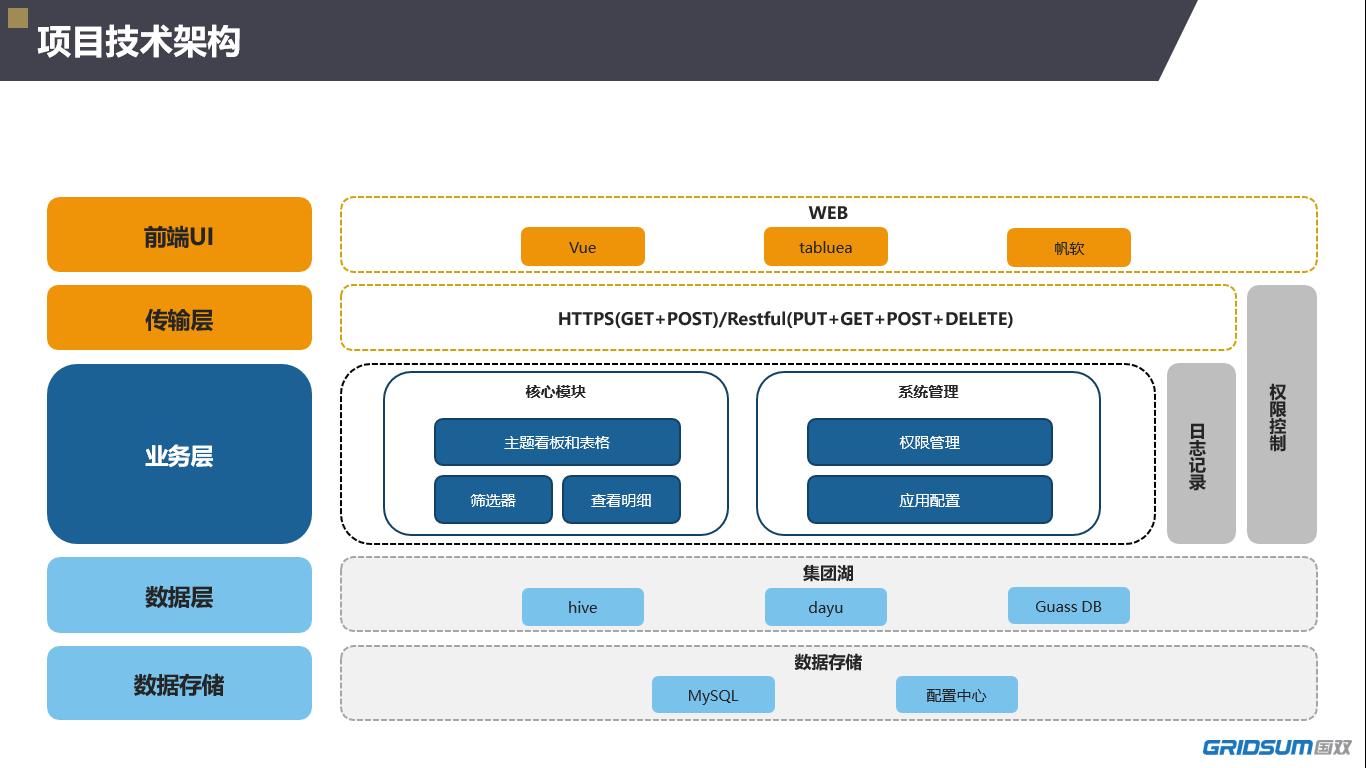Select the 数据存储 label on left
The width and height of the screenshot is (1366, 768).
coord(179,683)
